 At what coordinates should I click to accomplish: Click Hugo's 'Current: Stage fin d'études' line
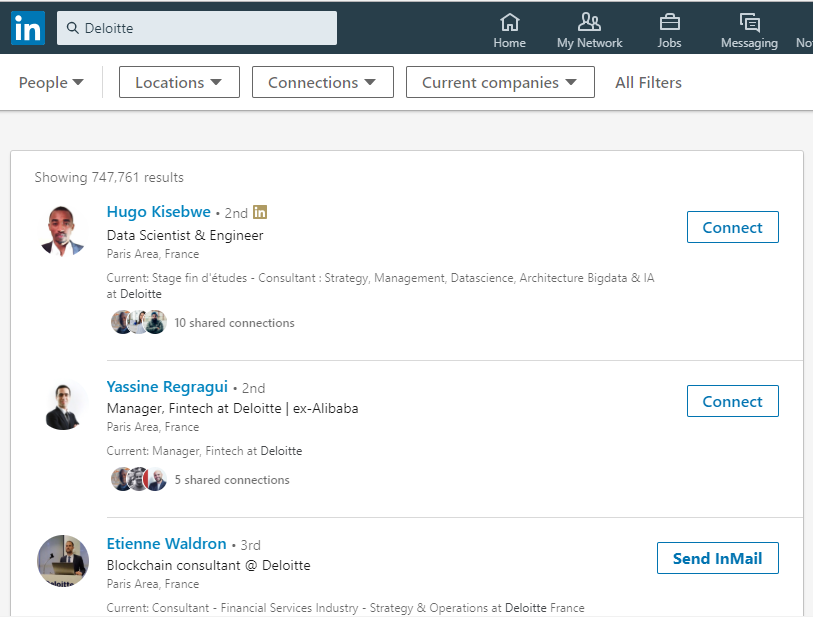tap(381, 286)
